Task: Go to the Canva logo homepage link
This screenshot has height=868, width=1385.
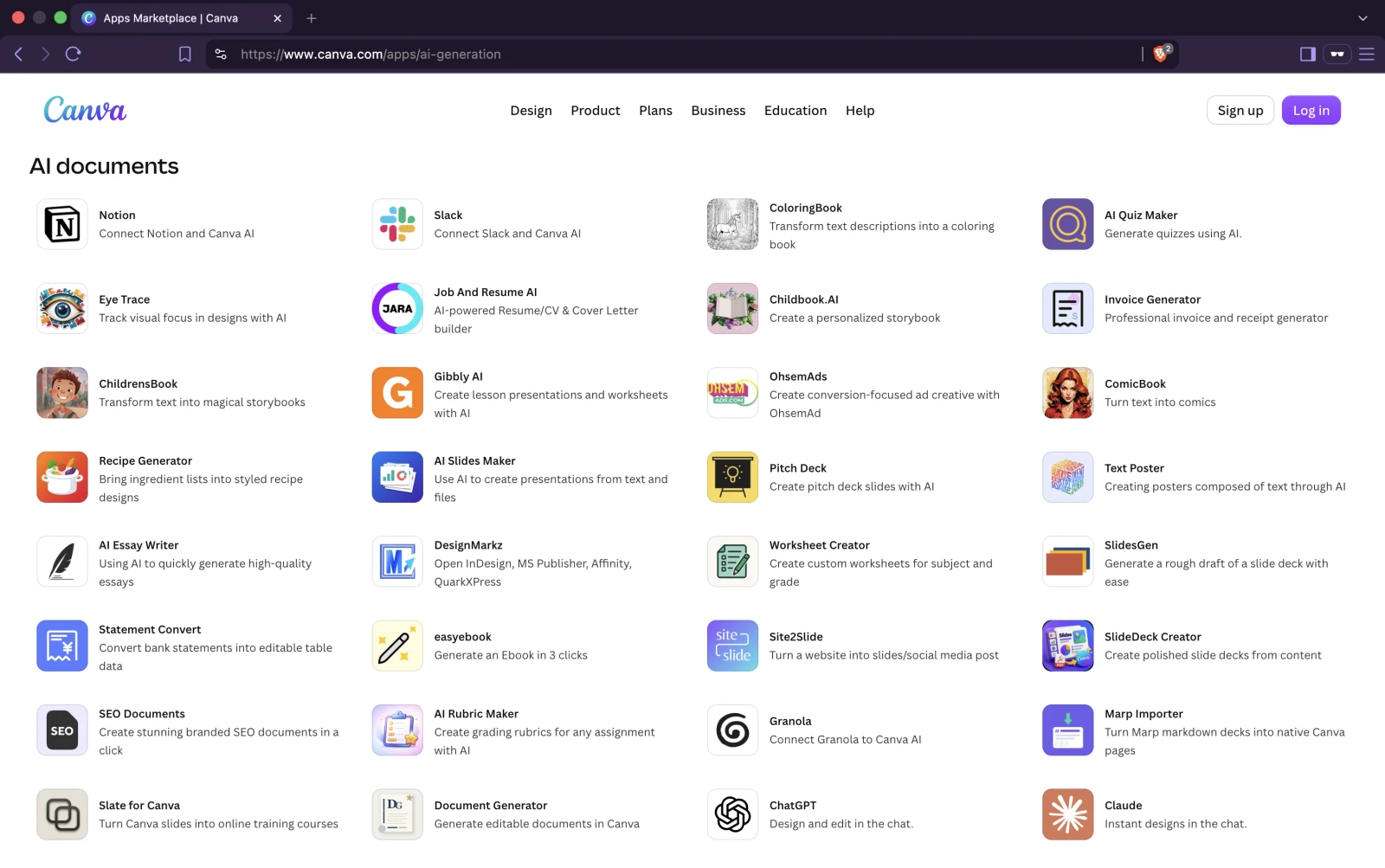Action: pos(85,110)
